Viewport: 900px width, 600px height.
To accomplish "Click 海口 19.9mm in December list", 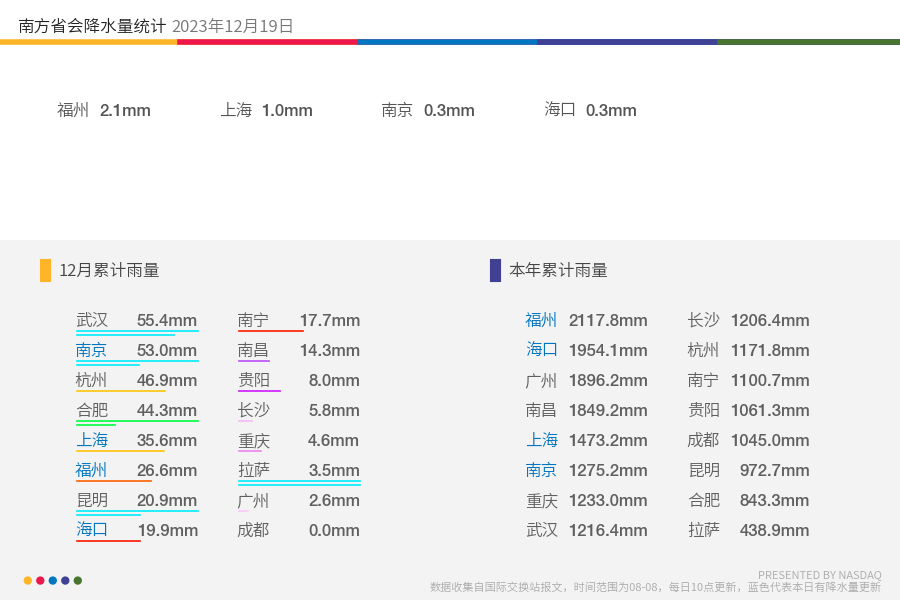I will click(137, 530).
